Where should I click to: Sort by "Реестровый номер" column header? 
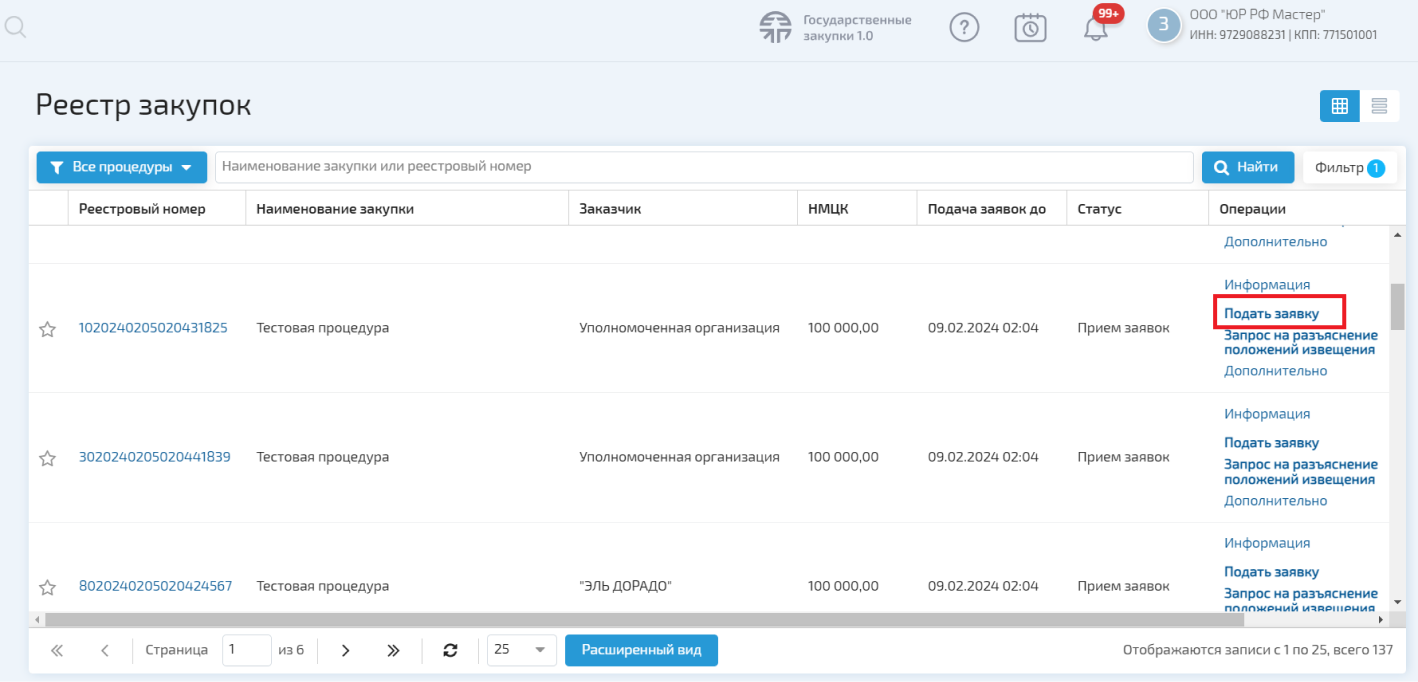coord(142,209)
